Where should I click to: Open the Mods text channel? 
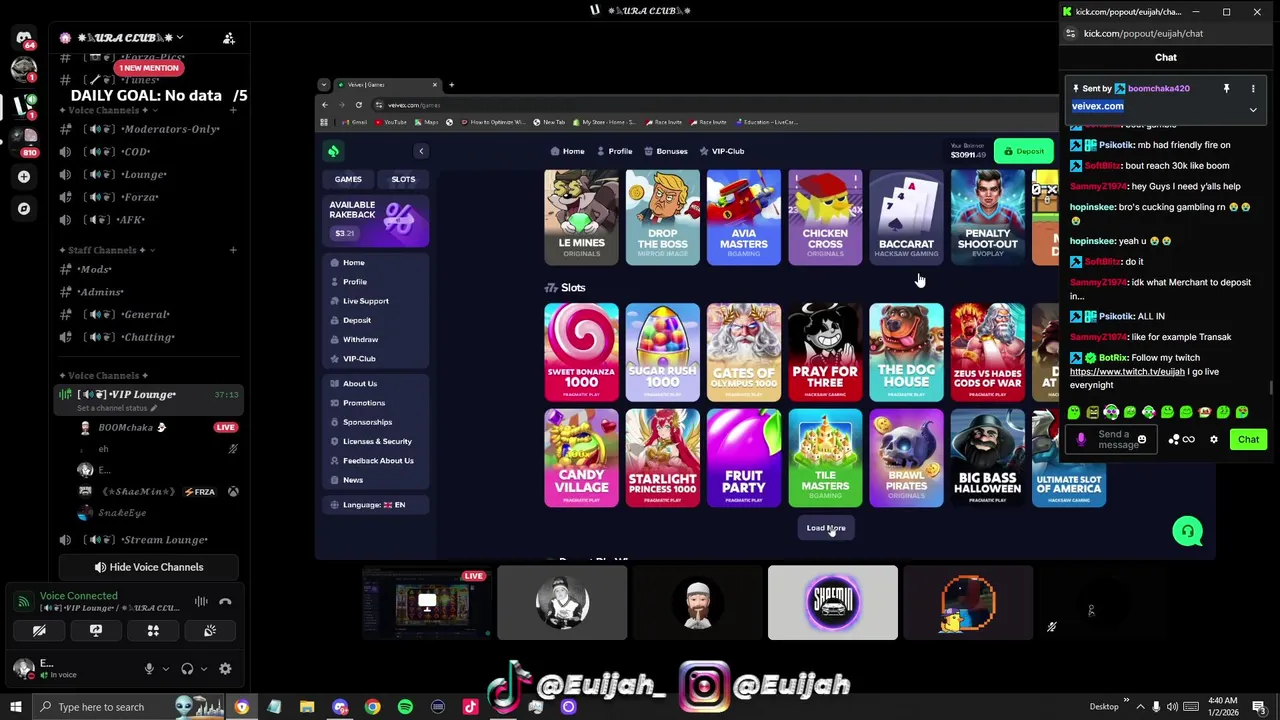[x=148, y=269]
